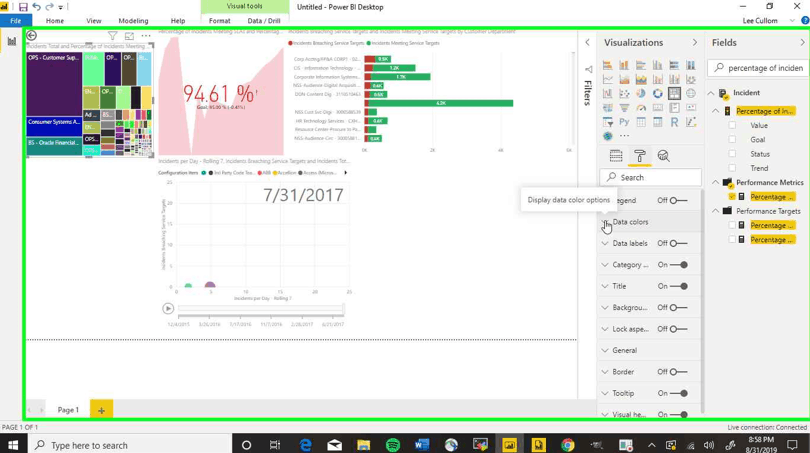Click the back arrow on treemap visual
This screenshot has width=810, height=453.
click(x=32, y=36)
